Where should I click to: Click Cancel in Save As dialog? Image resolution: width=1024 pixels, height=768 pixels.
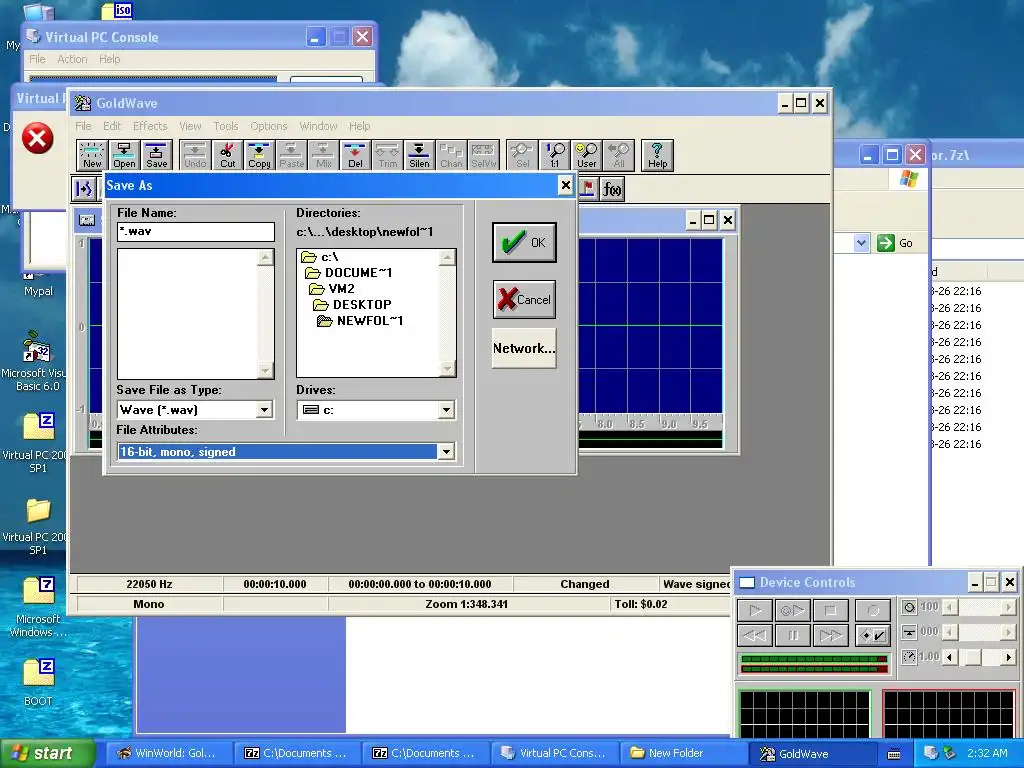(x=524, y=300)
